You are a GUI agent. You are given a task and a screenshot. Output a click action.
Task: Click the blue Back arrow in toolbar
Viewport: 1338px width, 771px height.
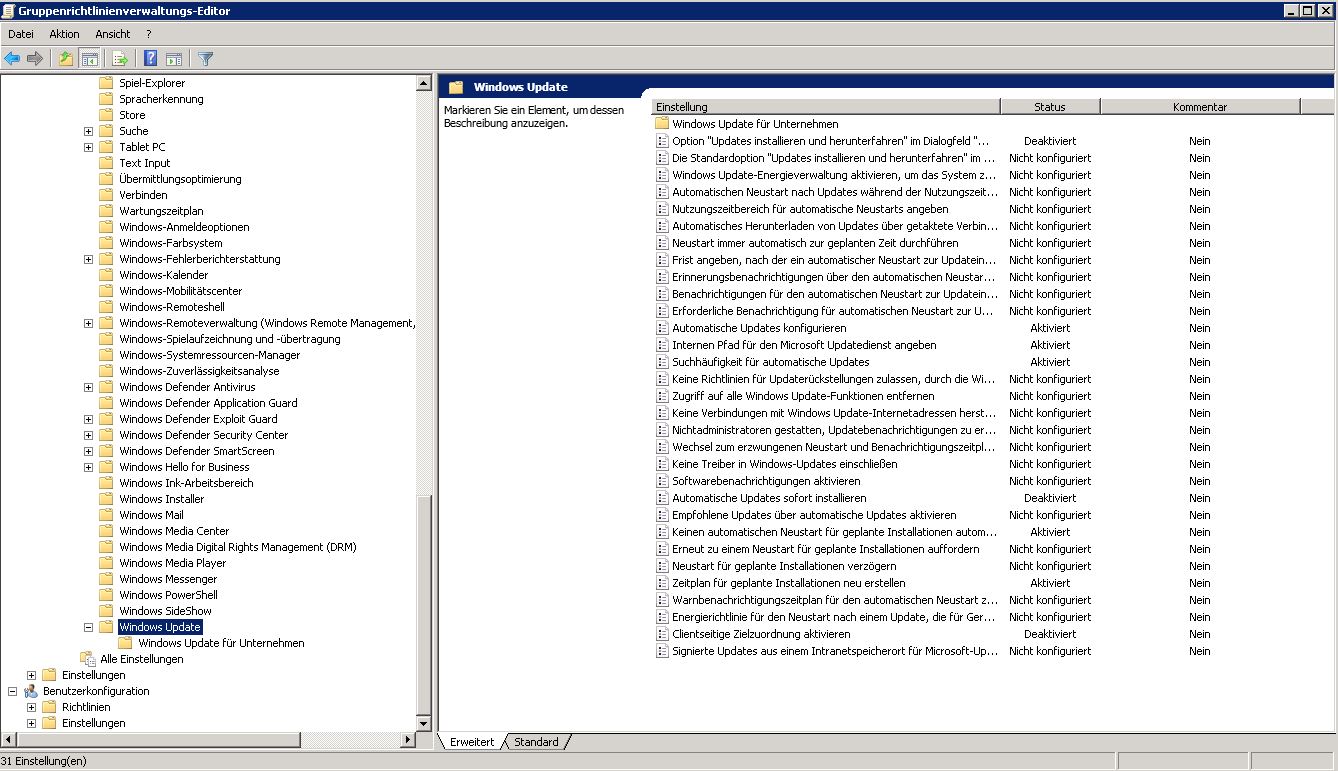coord(12,59)
